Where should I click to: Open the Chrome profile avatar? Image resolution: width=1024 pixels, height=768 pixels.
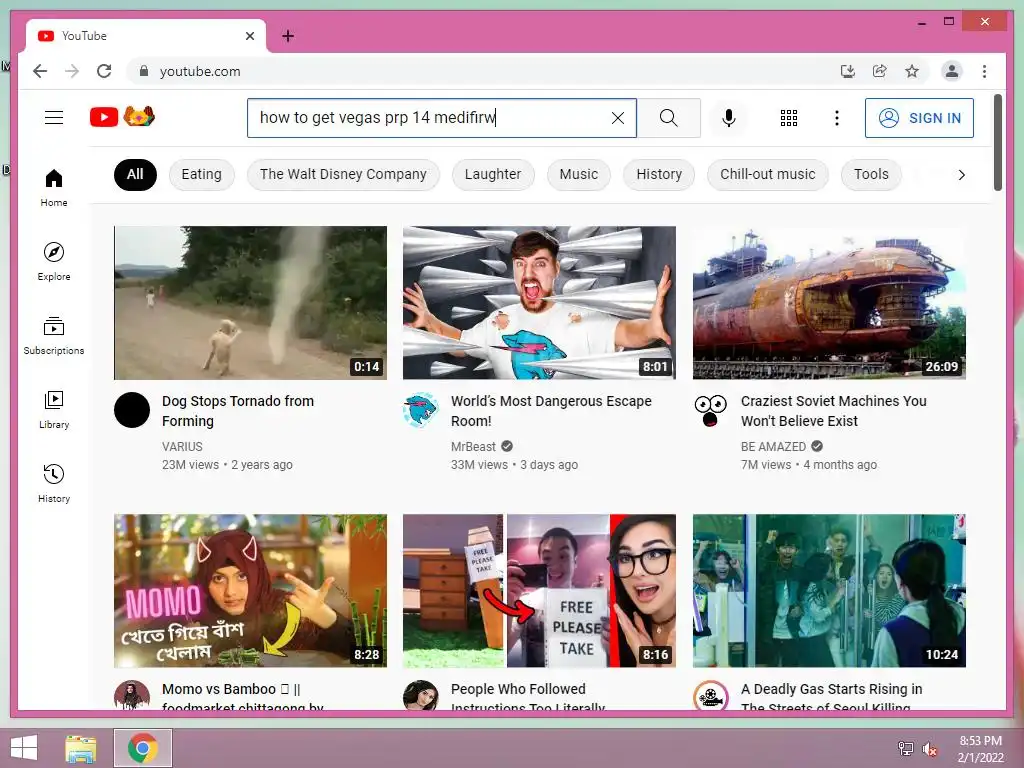952,71
